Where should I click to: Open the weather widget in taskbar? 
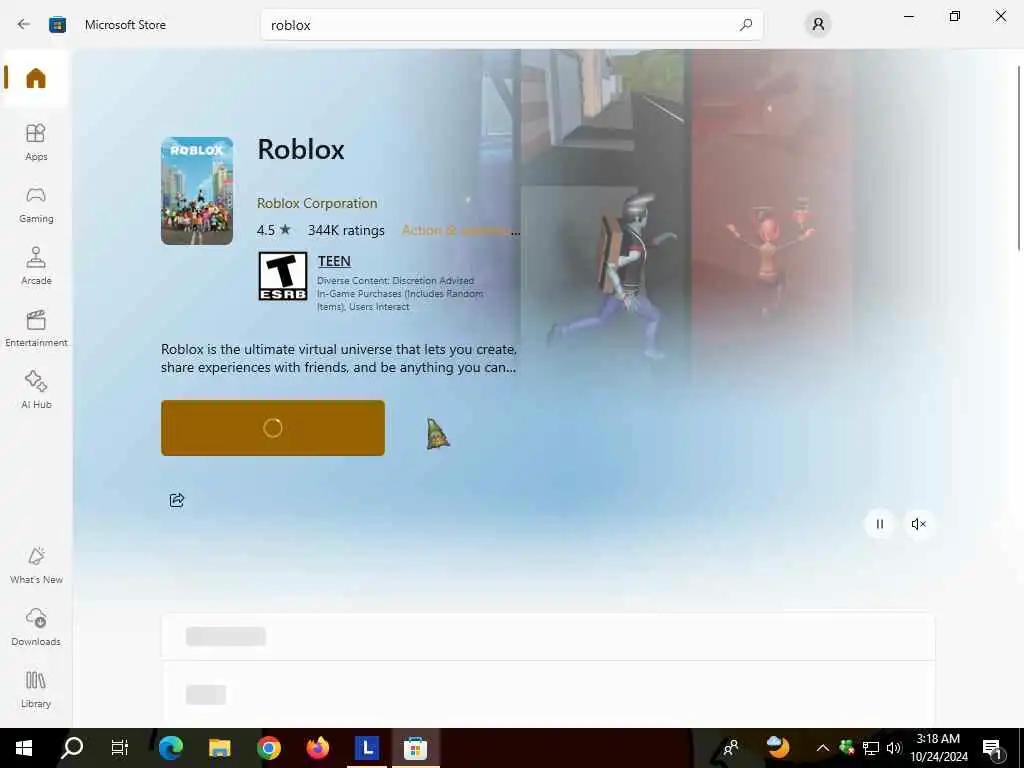click(x=778, y=746)
